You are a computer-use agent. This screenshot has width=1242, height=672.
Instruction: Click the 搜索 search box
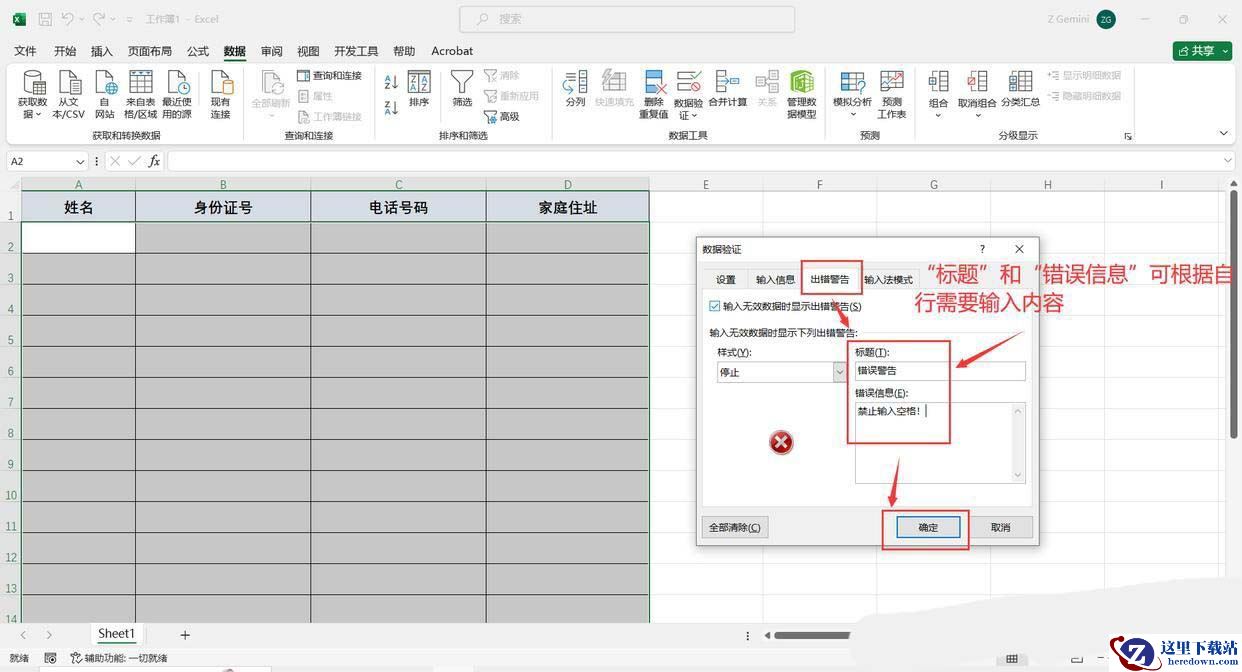(x=627, y=19)
